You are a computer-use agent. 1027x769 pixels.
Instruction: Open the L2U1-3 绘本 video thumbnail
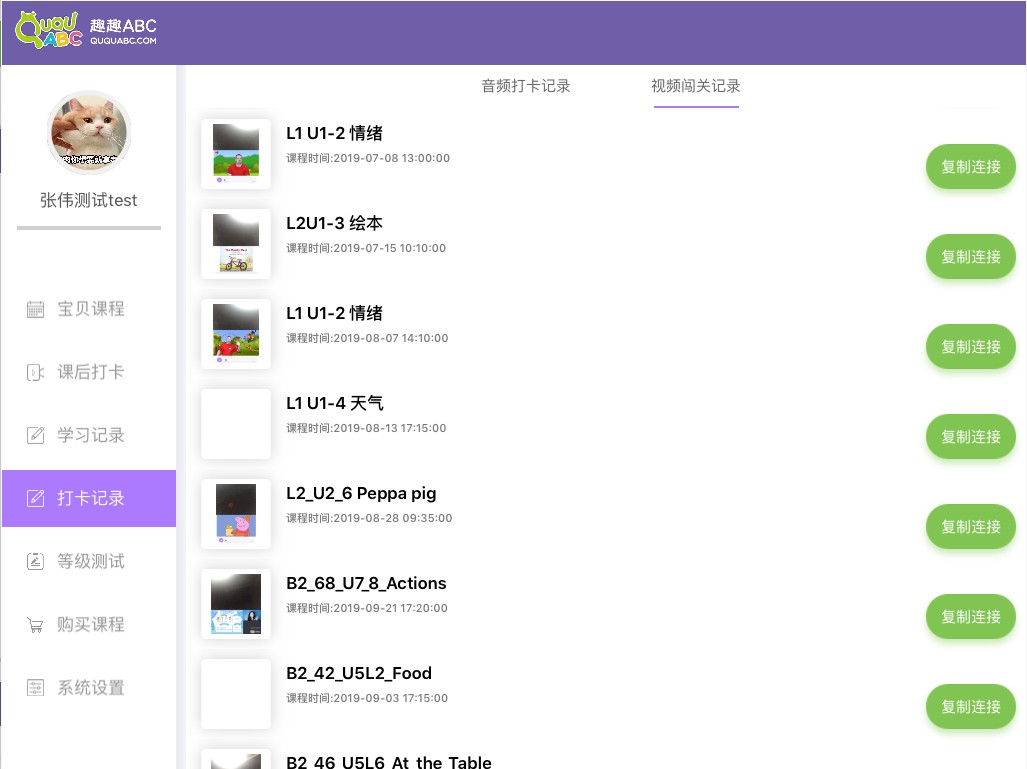(x=236, y=244)
